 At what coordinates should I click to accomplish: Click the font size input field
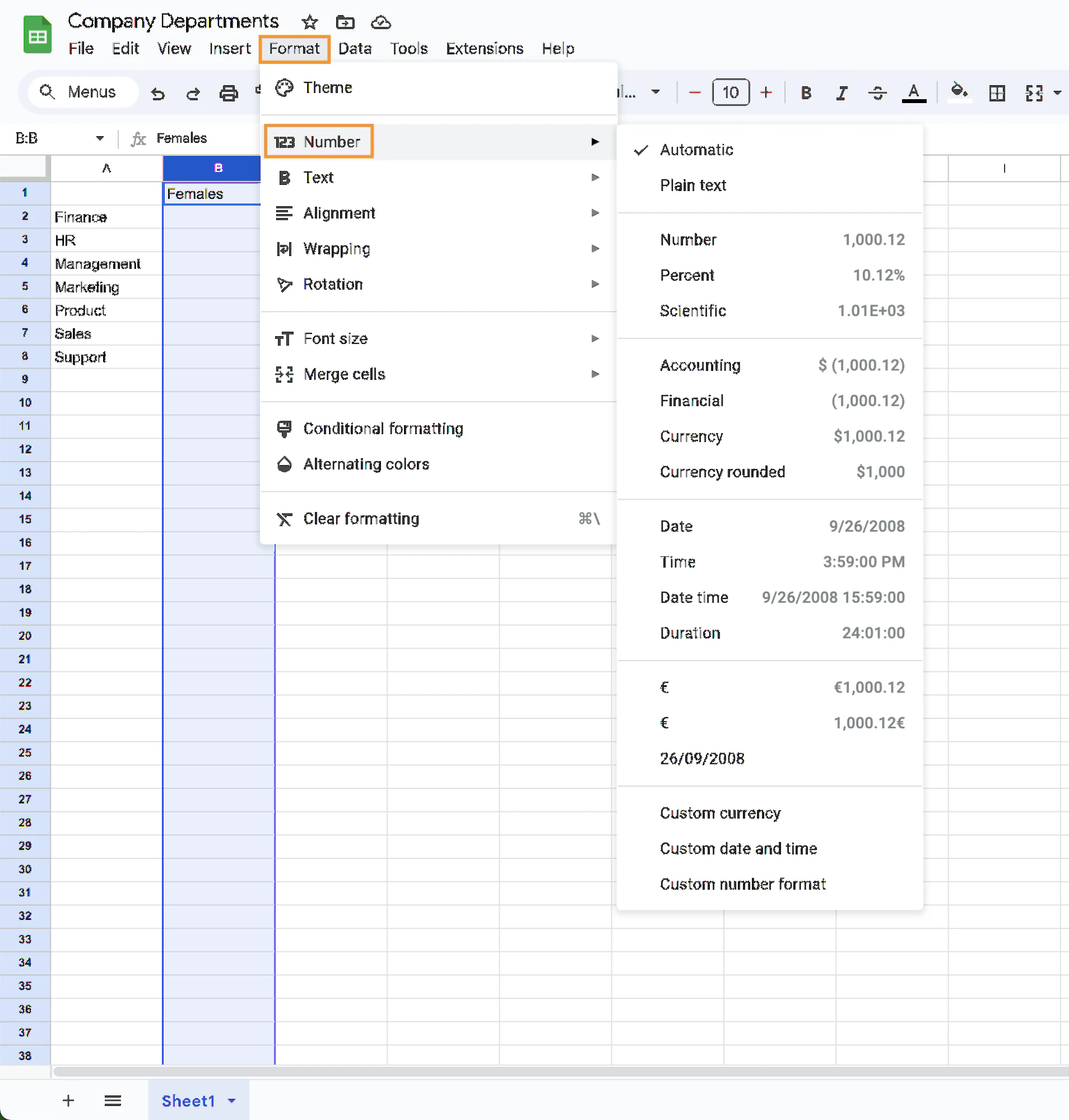(731, 92)
